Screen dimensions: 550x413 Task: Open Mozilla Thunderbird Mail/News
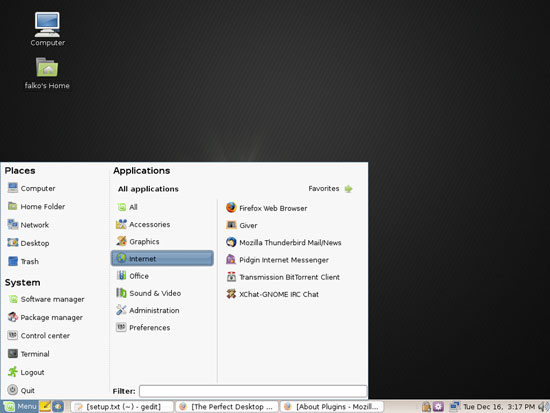pyautogui.click(x=284, y=242)
